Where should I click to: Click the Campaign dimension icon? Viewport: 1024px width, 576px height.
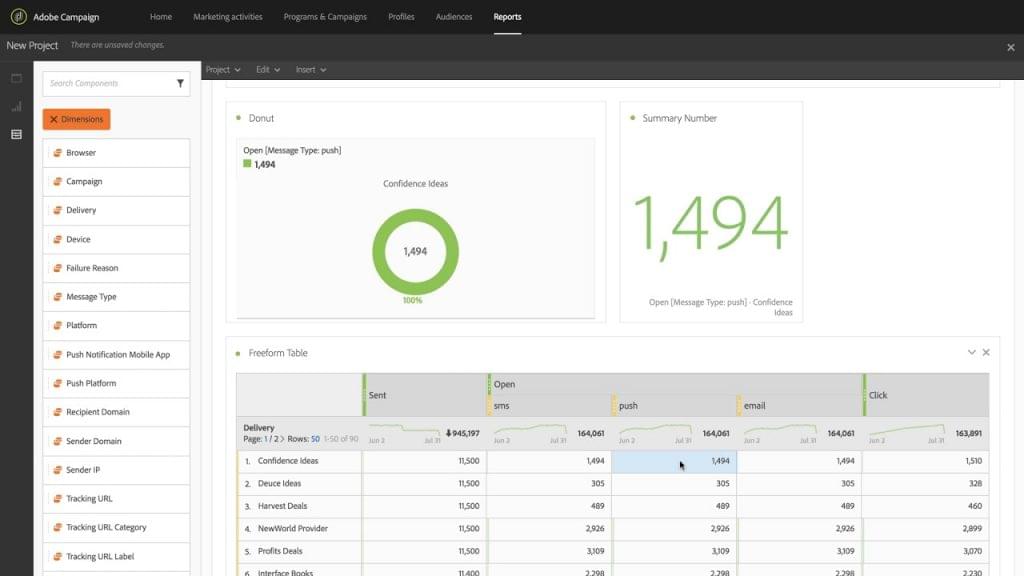[57, 182]
